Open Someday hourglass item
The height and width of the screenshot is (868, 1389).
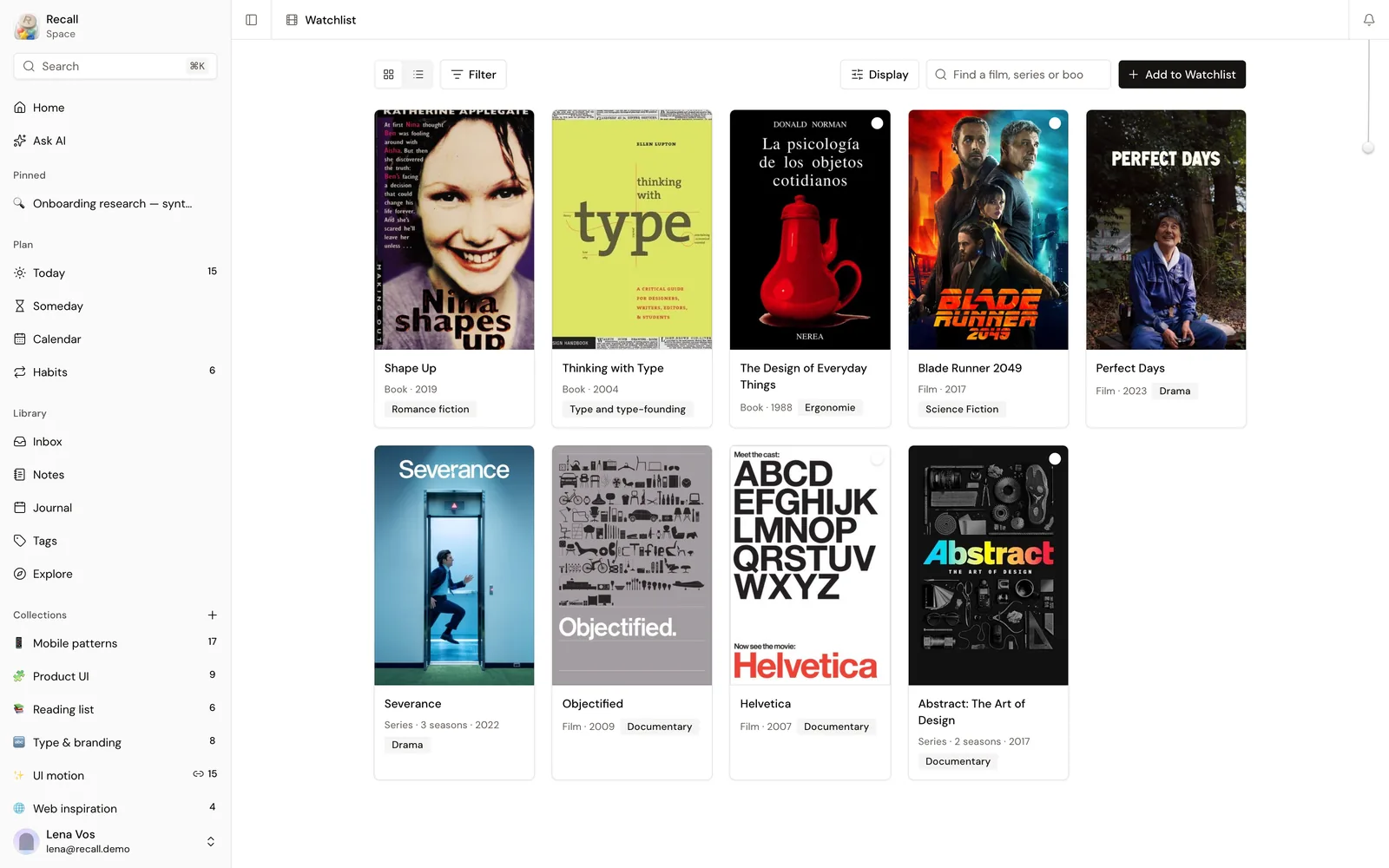point(115,306)
